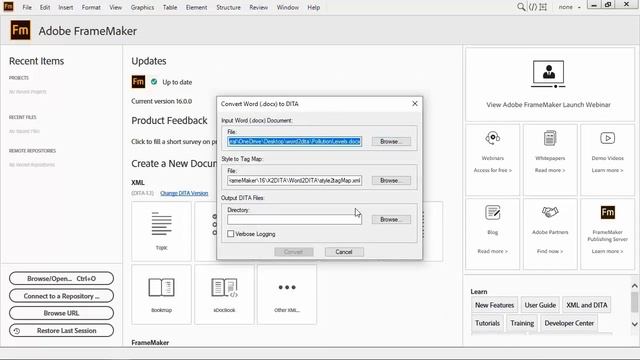Browse for Style to Tag Map file
The width and height of the screenshot is (640, 360).
click(x=391, y=180)
